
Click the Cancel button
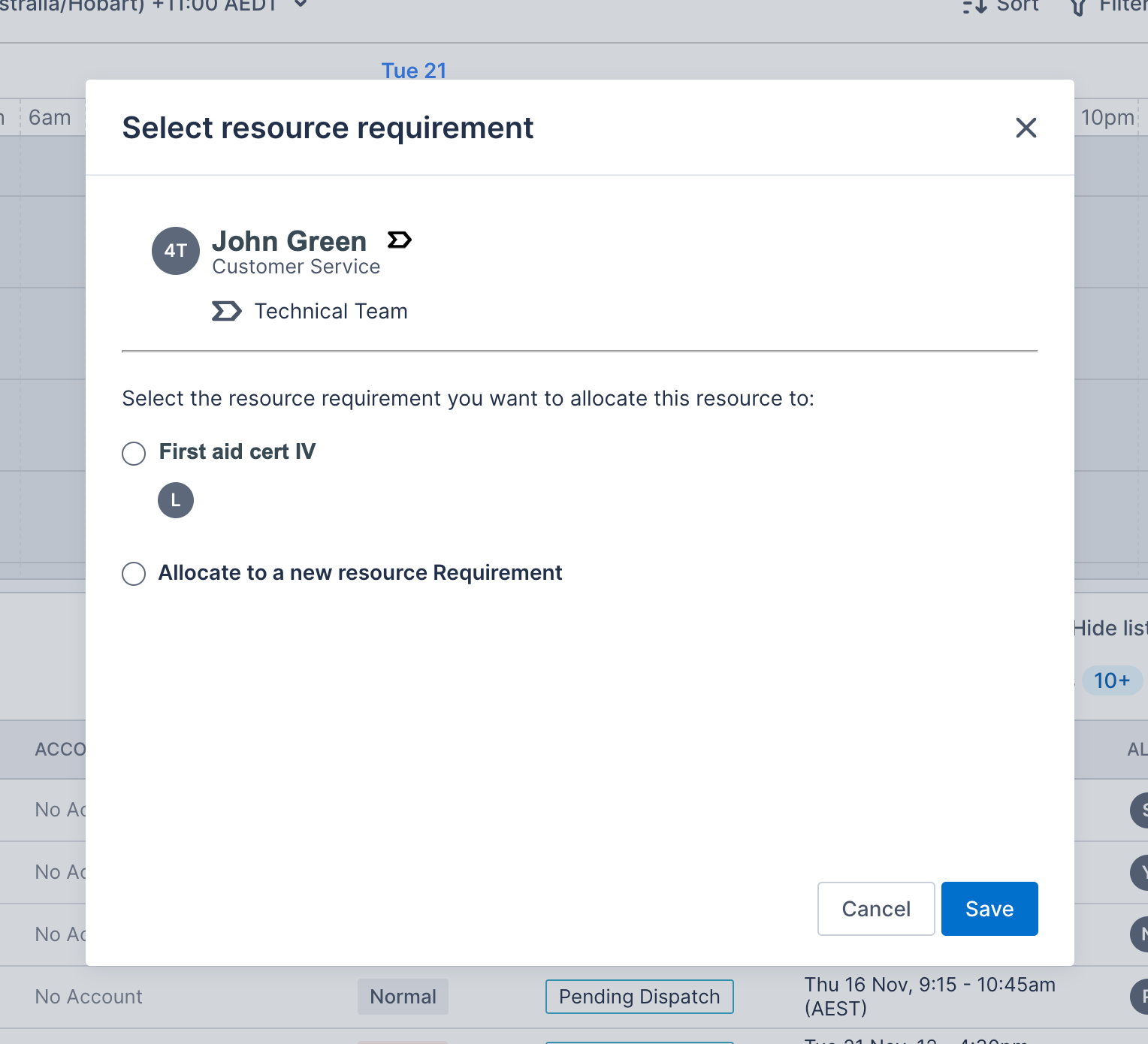point(875,909)
